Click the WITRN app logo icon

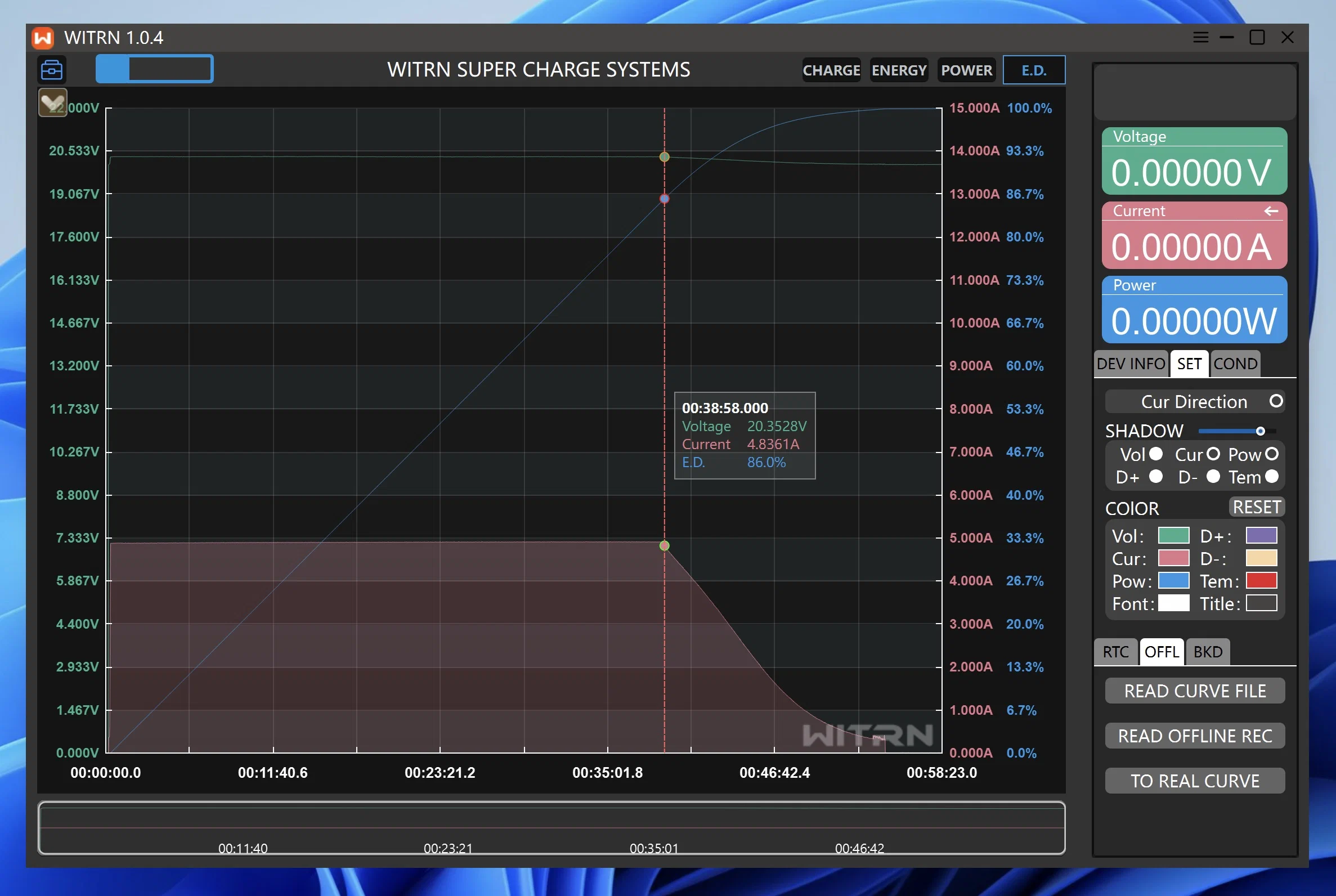point(43,38)
